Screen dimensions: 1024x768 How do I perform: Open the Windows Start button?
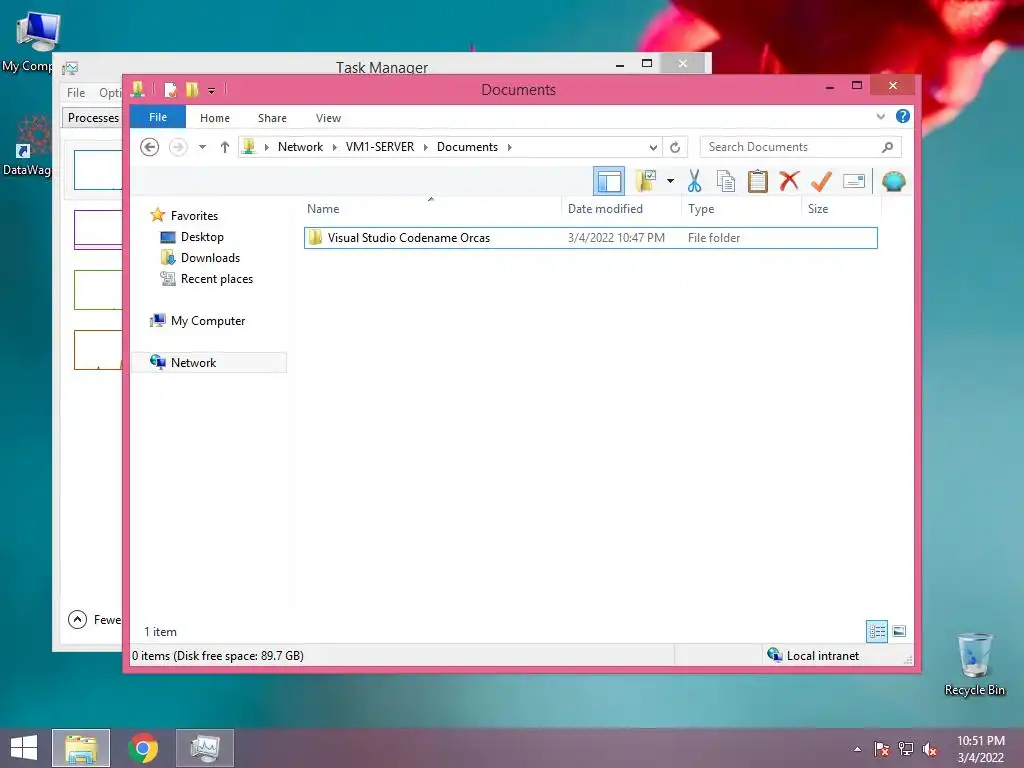pyautogui.click(x=24, y=748)
